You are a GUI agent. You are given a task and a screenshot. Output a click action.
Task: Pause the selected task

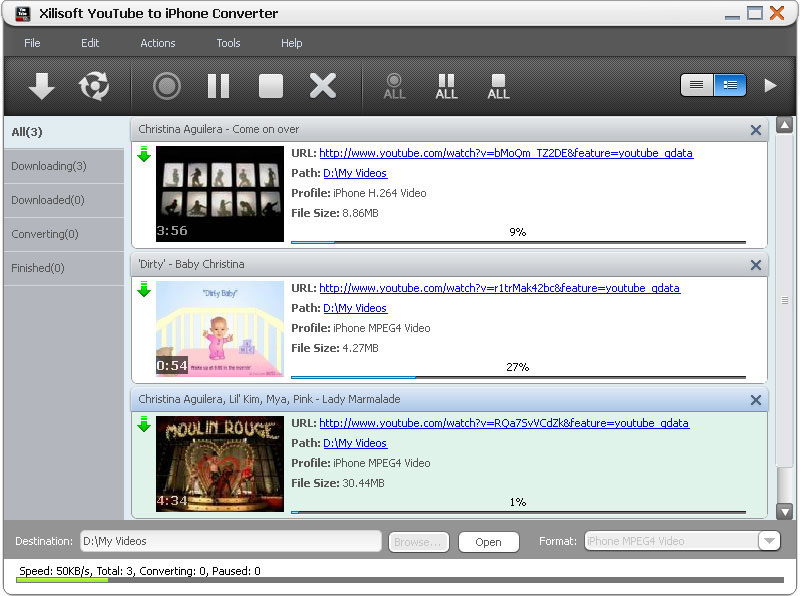218,86
